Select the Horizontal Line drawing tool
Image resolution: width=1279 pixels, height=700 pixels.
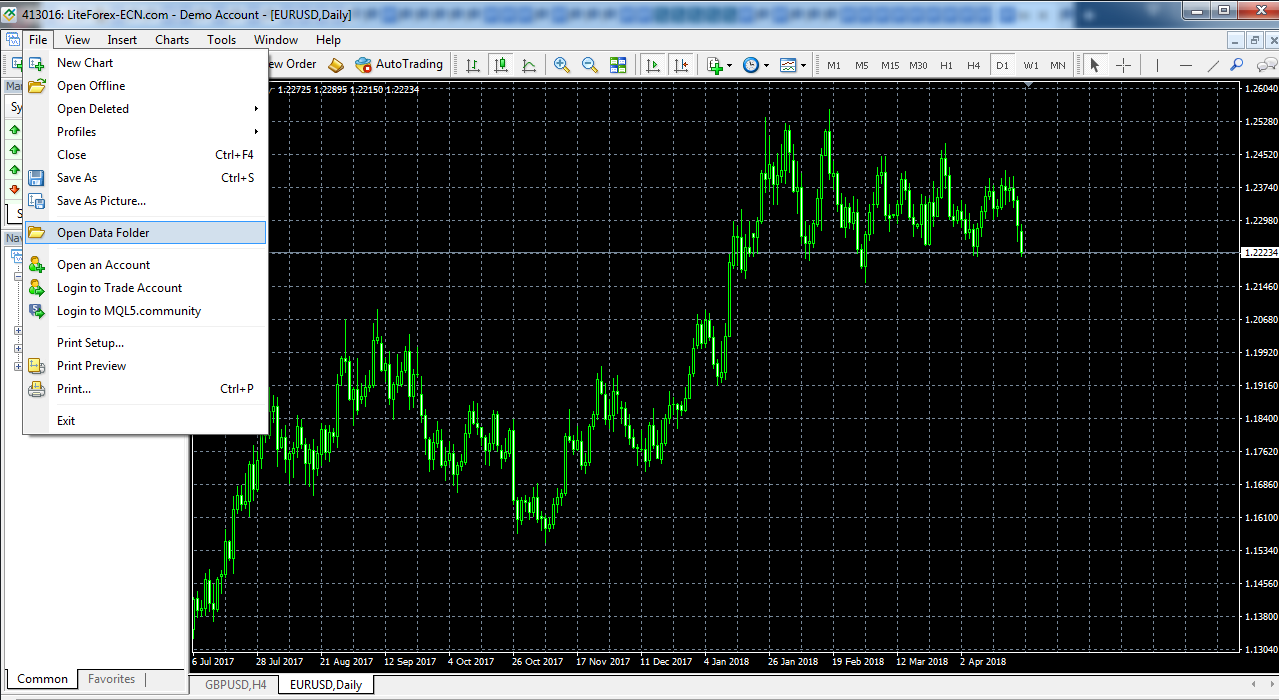pyautogui.click(x=1185, y=65)
